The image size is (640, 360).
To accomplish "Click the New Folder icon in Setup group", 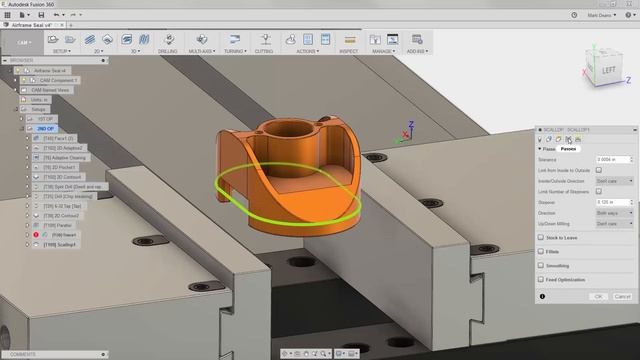I will (70, 39).
